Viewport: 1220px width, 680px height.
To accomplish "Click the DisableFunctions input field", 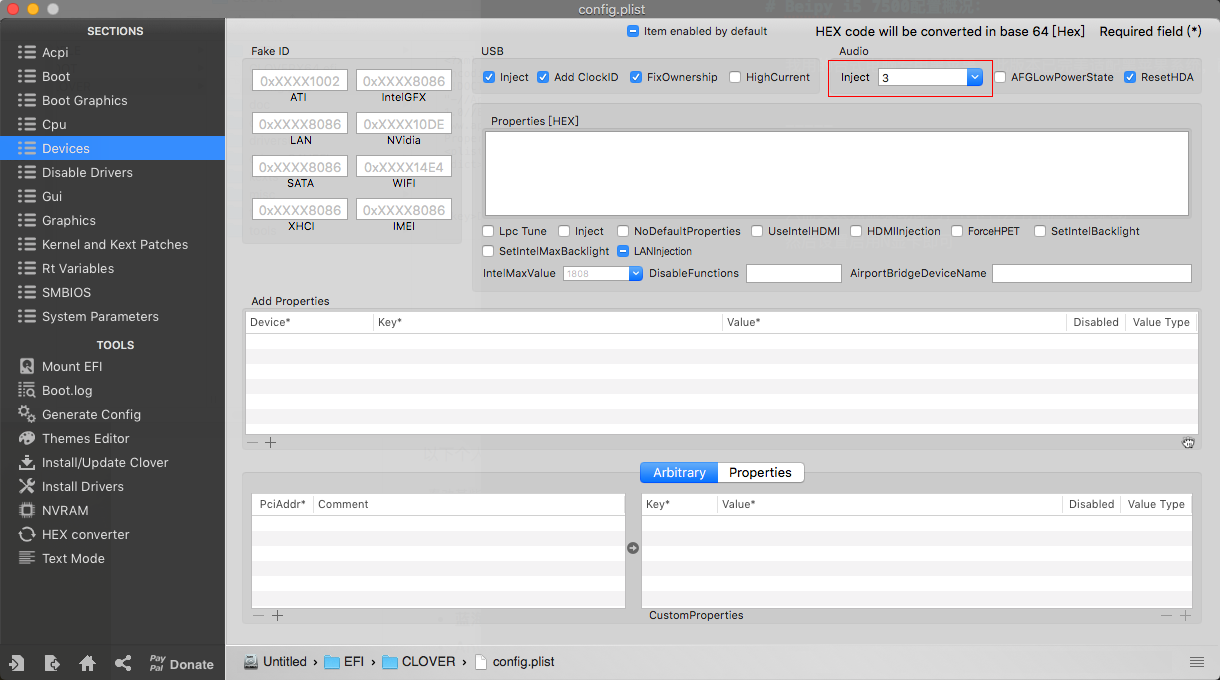I will pos(794,273).
